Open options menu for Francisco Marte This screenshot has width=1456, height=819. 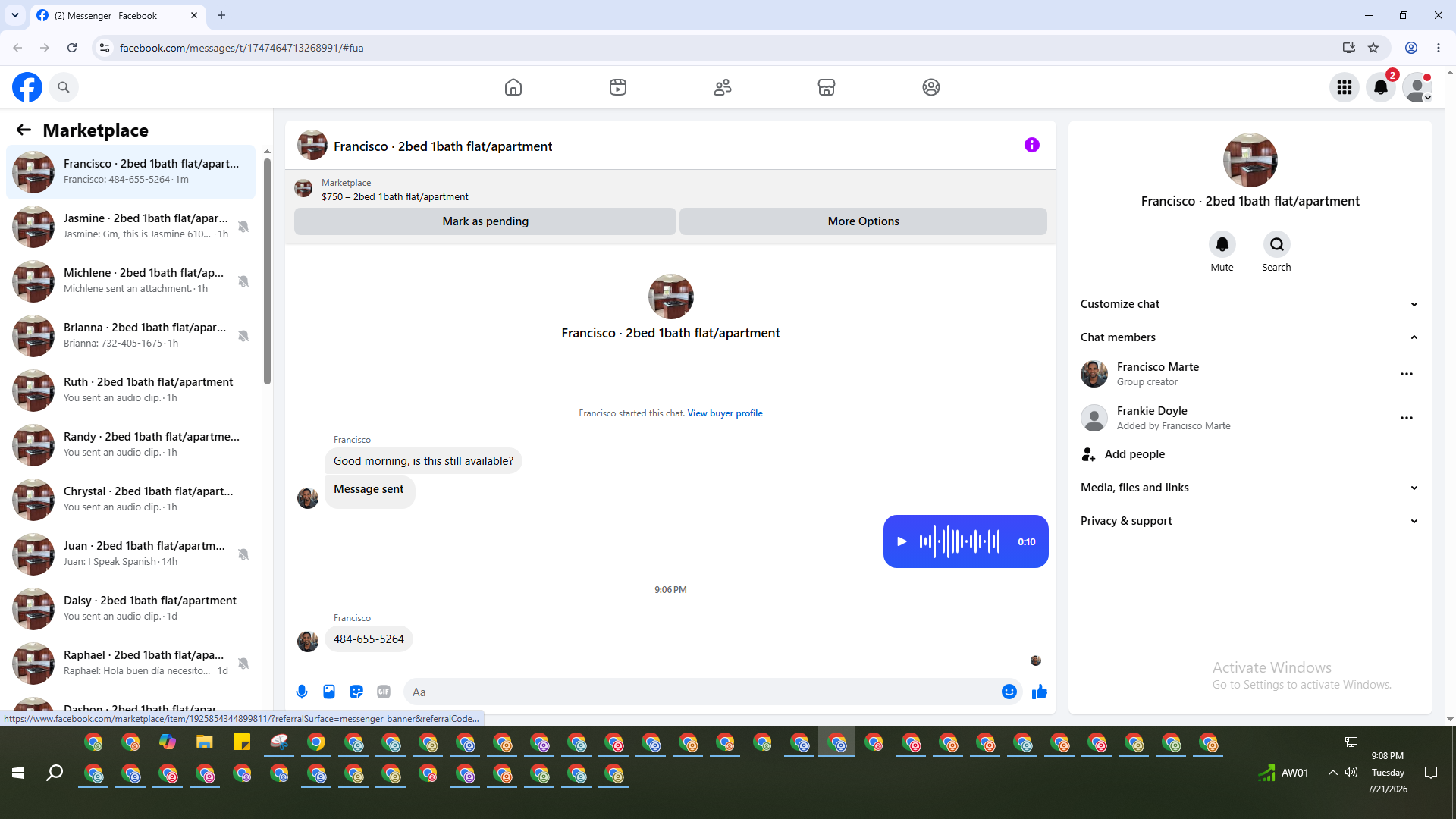pos(1407,374)
